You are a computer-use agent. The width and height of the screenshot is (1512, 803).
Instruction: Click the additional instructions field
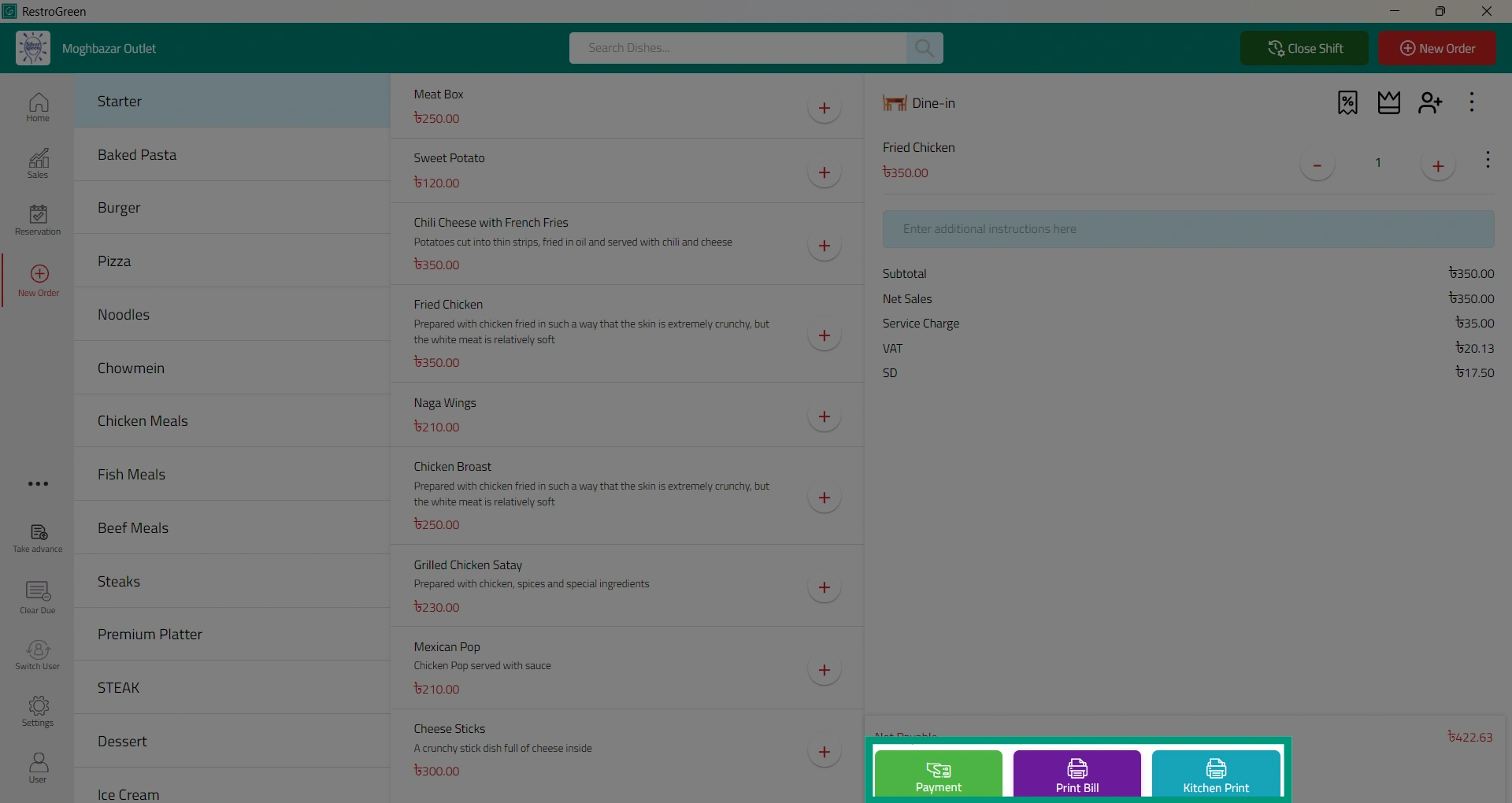click(1188, 229)
